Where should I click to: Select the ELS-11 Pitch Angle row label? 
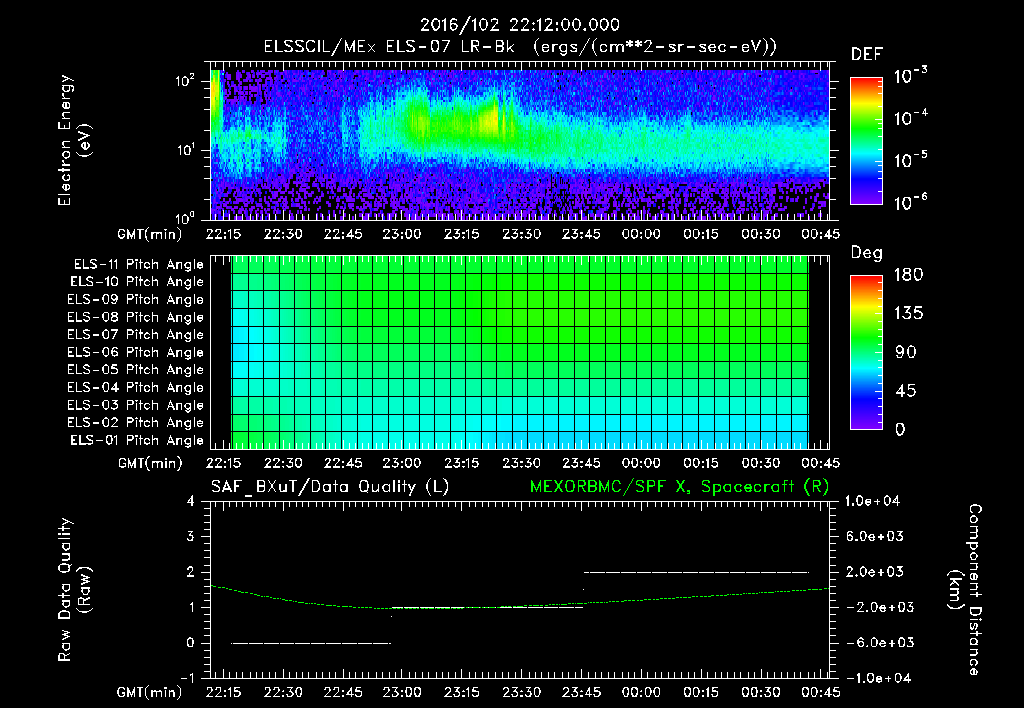coord(138,265)
